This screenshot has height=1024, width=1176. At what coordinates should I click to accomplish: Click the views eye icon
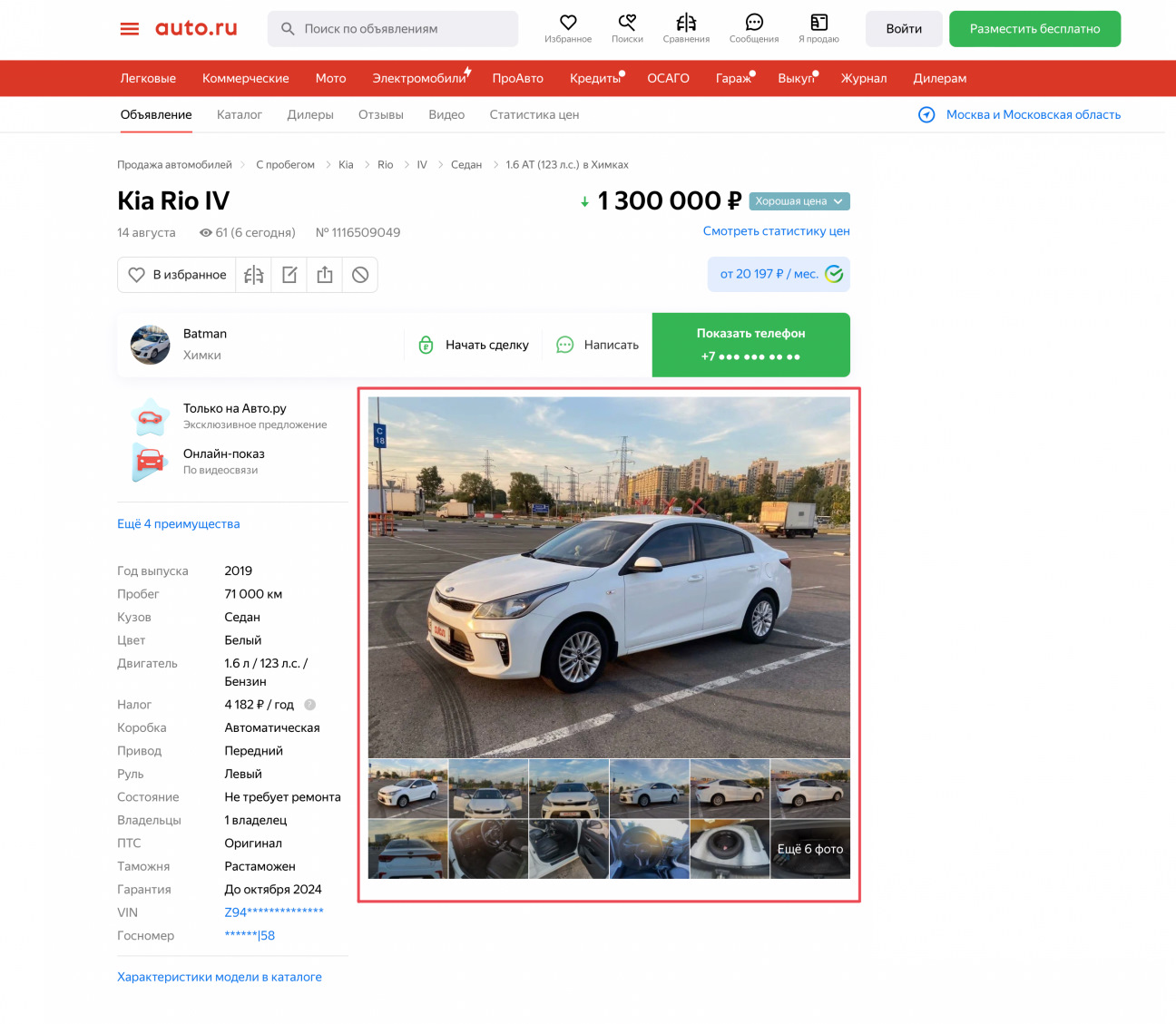coord(205,233)
